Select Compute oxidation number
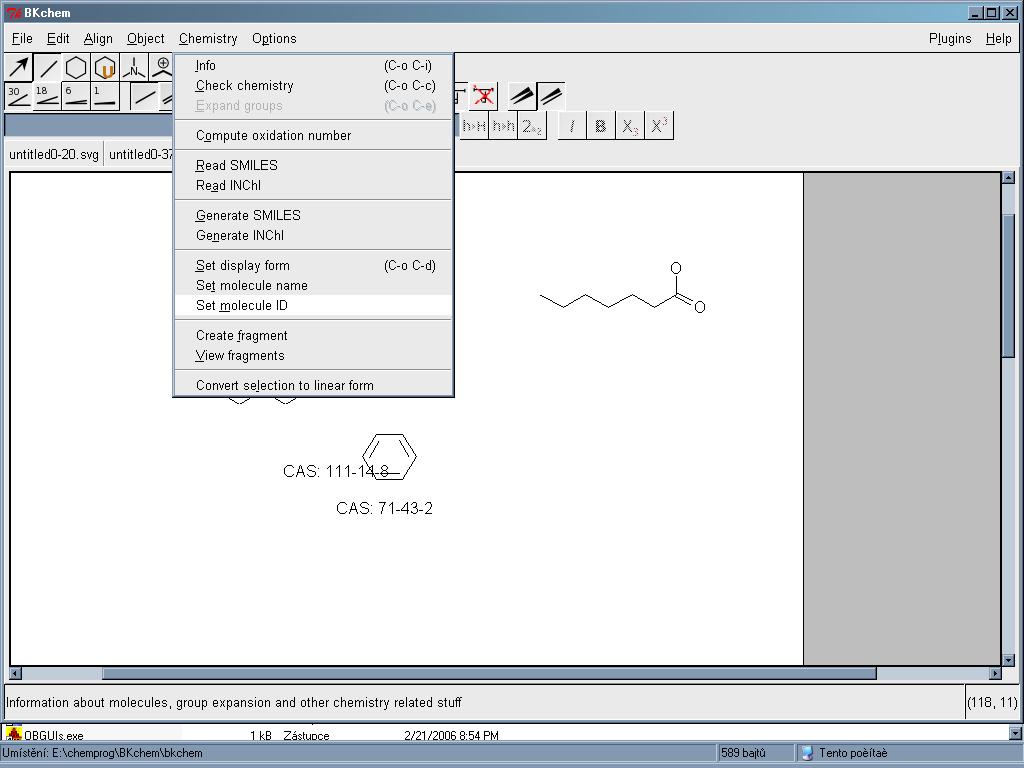This screenshot has width=1024, height=768. 313,135
